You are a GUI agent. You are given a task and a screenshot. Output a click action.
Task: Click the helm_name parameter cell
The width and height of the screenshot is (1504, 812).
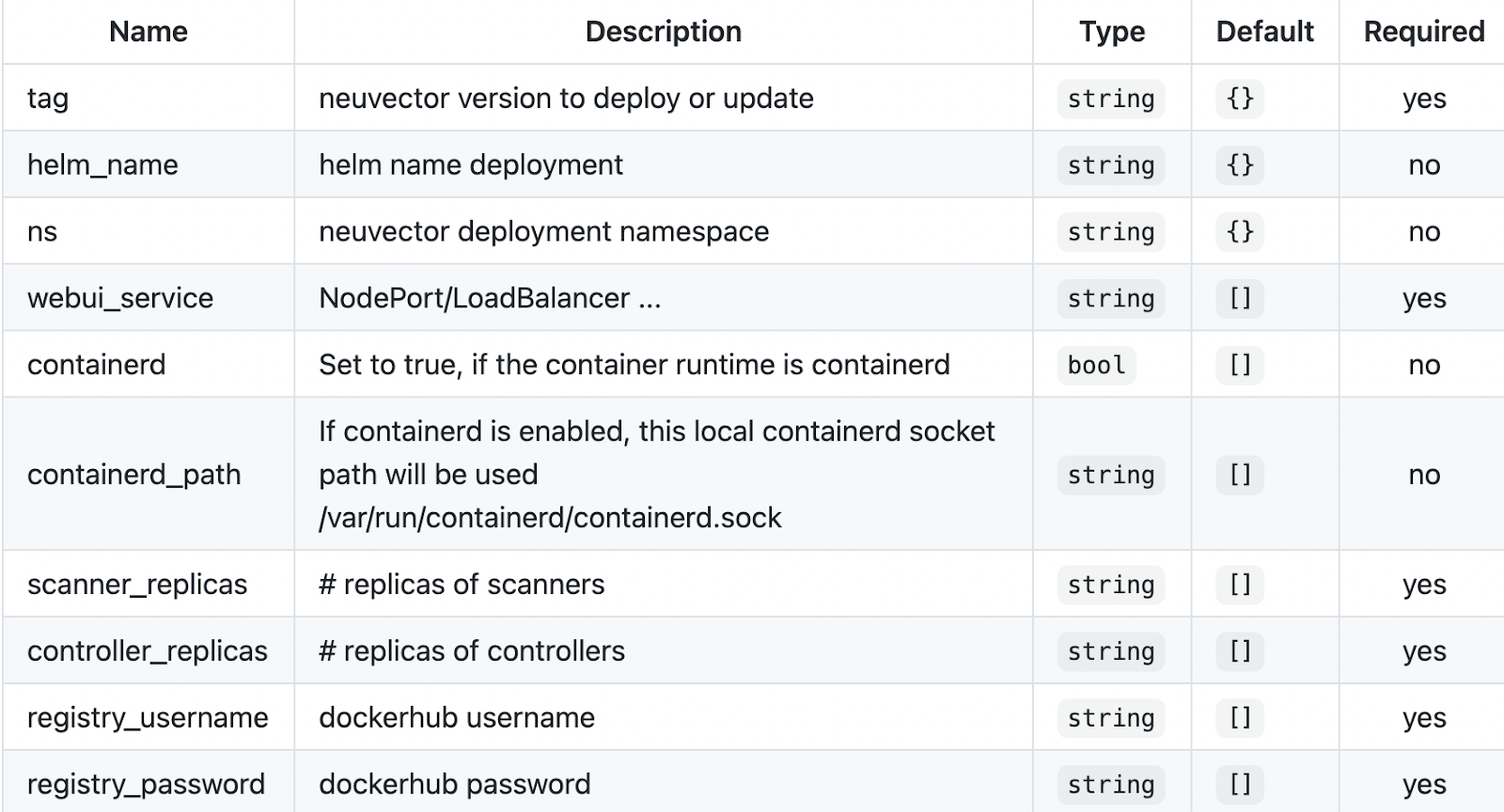102,165
